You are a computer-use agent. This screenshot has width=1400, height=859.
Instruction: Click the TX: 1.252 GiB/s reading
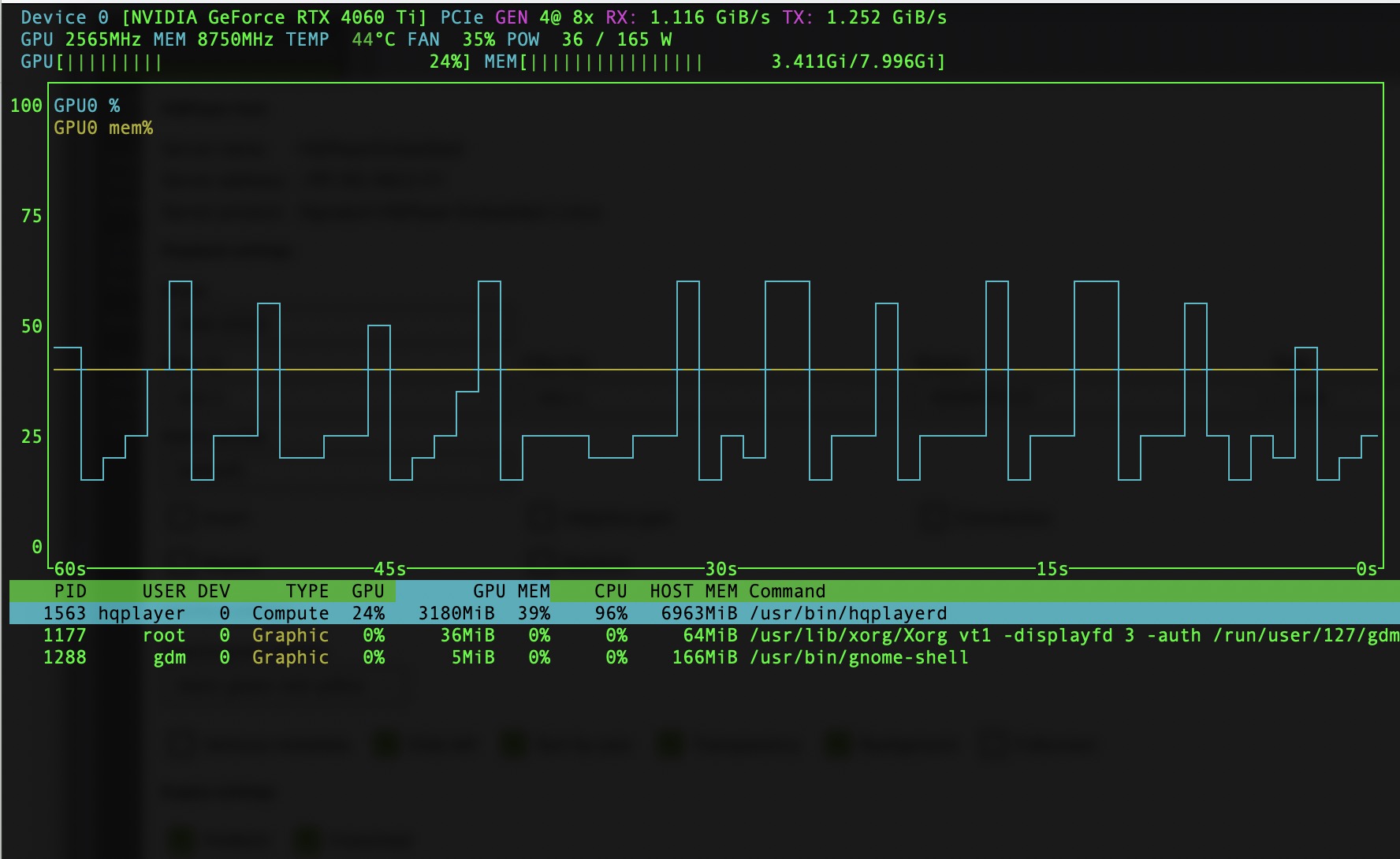(865, 17)
